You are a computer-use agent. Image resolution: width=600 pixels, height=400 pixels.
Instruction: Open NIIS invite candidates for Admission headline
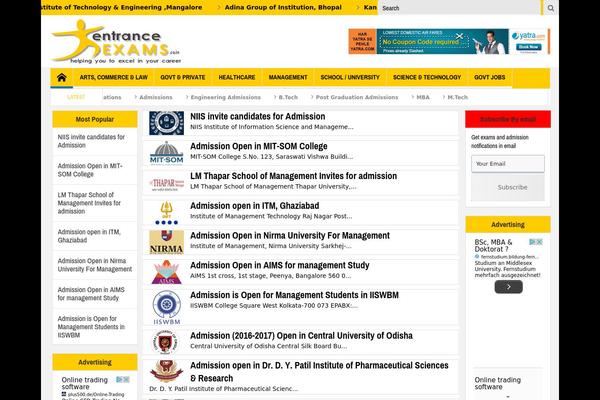(258, 116)
